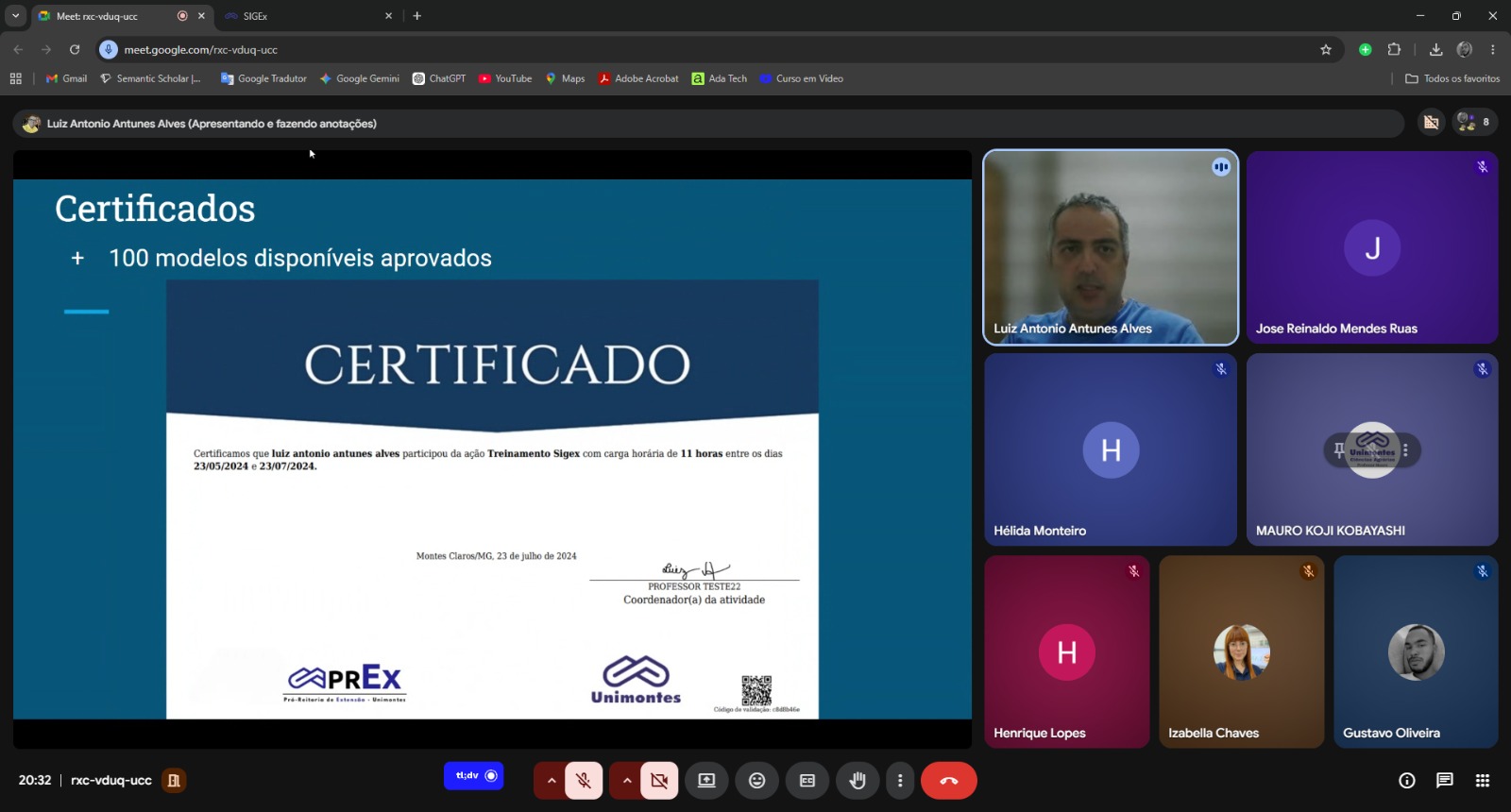Leave the call with red hang-up button
This screenshot has width=1511, height=812.
949,781
